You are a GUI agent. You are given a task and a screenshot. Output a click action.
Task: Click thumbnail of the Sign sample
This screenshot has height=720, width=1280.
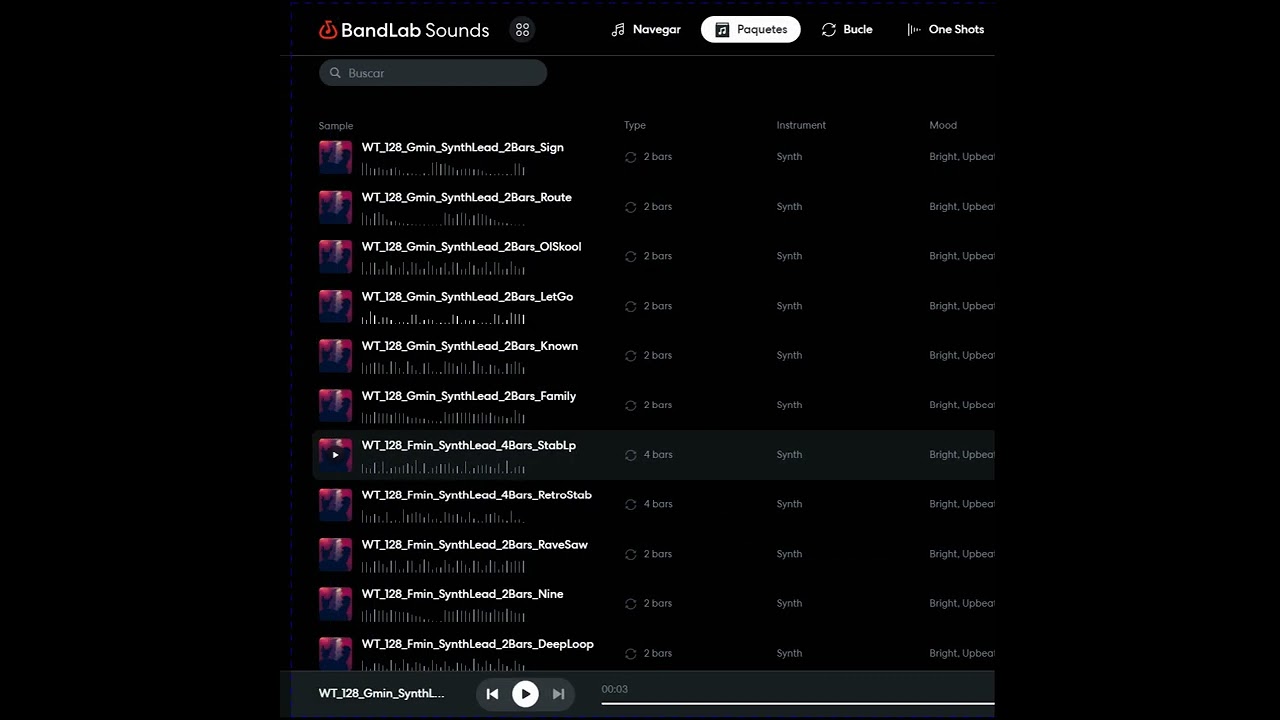pyautogui.click(x=335, y=157)
